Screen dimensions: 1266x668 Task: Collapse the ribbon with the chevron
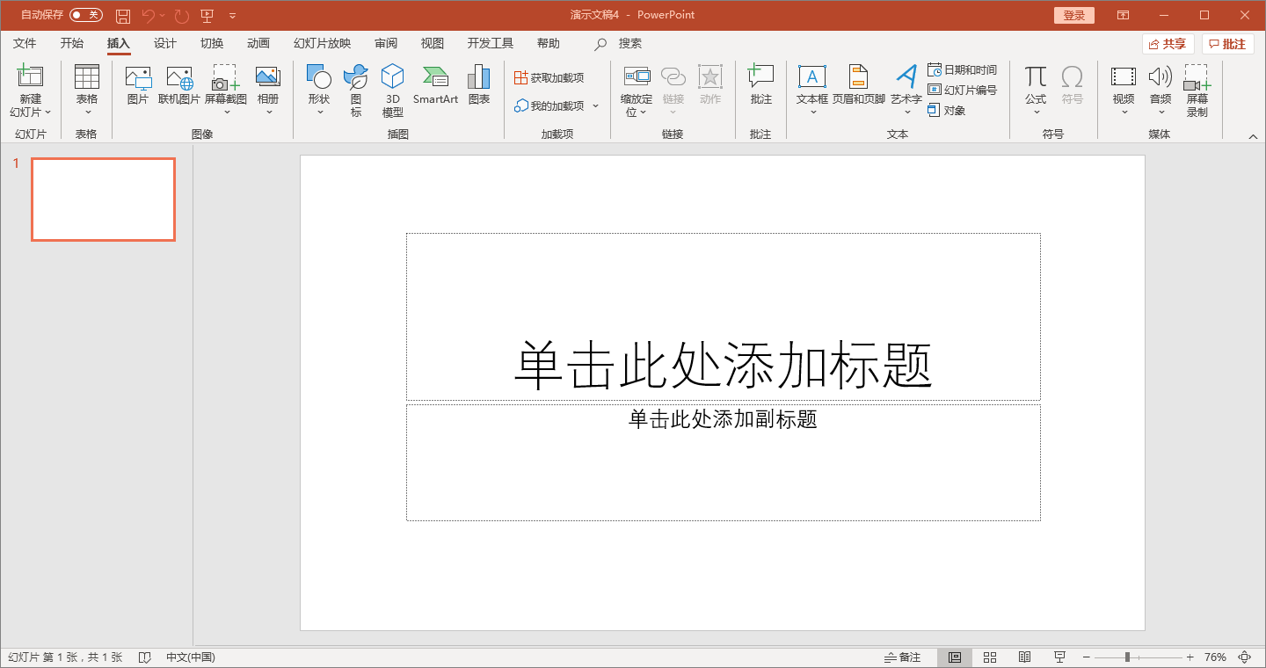click(x=1252, y=135)
